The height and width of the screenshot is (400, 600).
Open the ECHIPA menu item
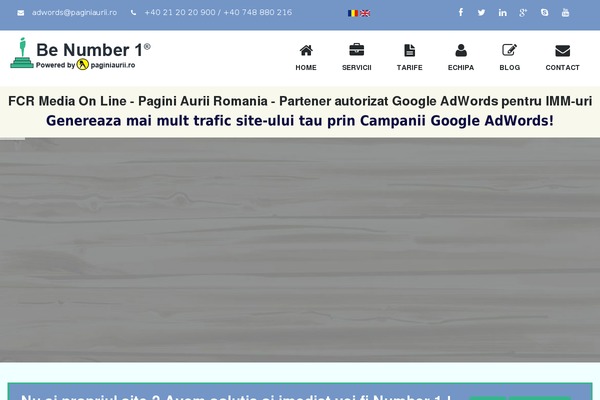[461, 67]
